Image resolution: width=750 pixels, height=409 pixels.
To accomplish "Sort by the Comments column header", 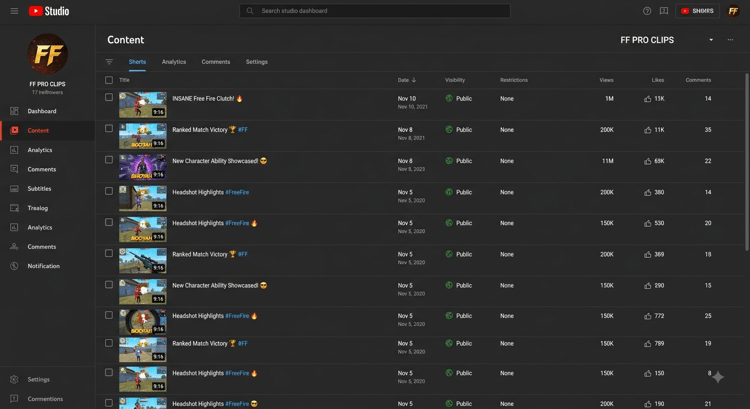I will pyautogui.click(x=698, y=80).
